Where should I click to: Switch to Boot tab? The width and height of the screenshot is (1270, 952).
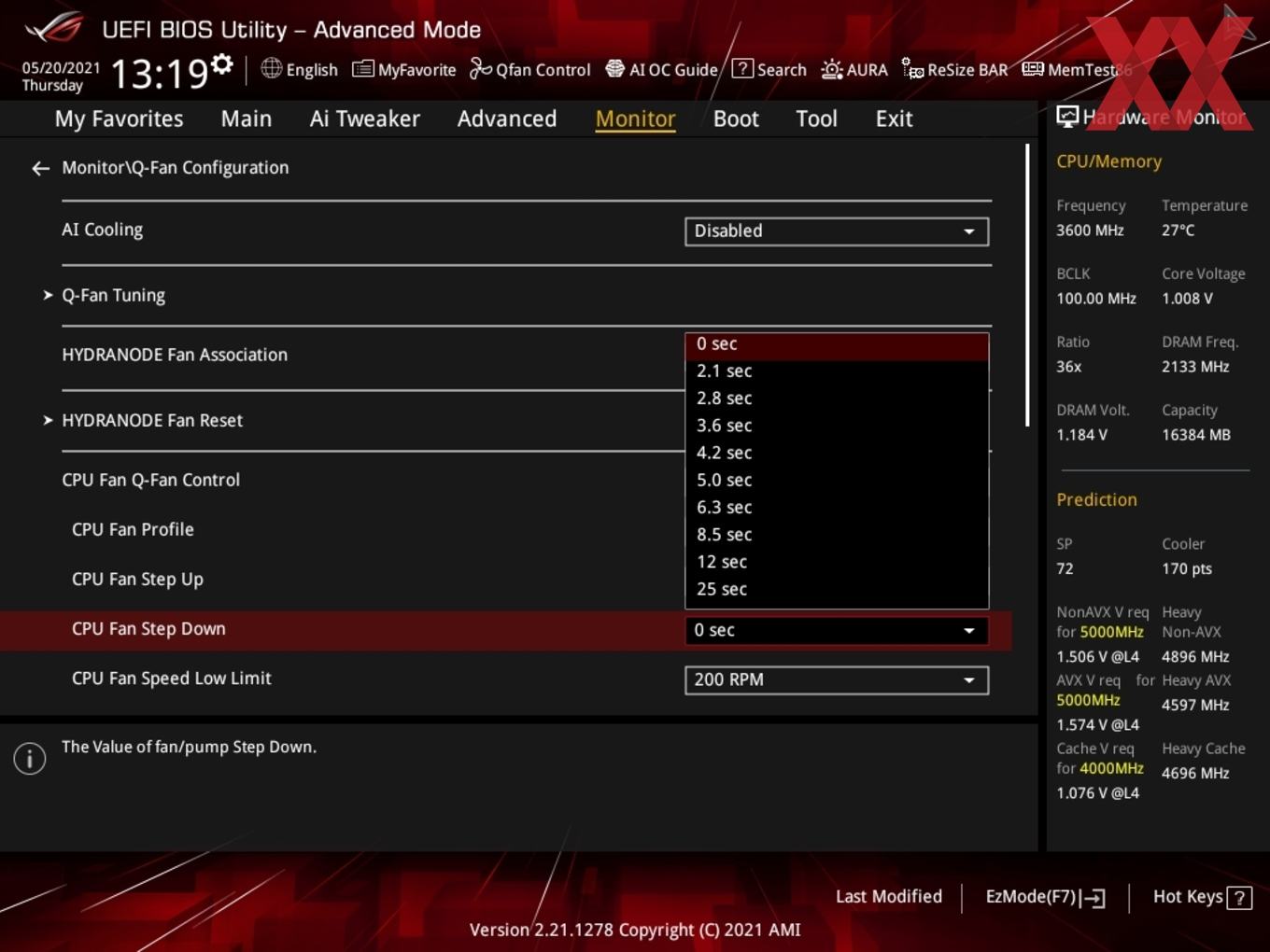(736, 119)
